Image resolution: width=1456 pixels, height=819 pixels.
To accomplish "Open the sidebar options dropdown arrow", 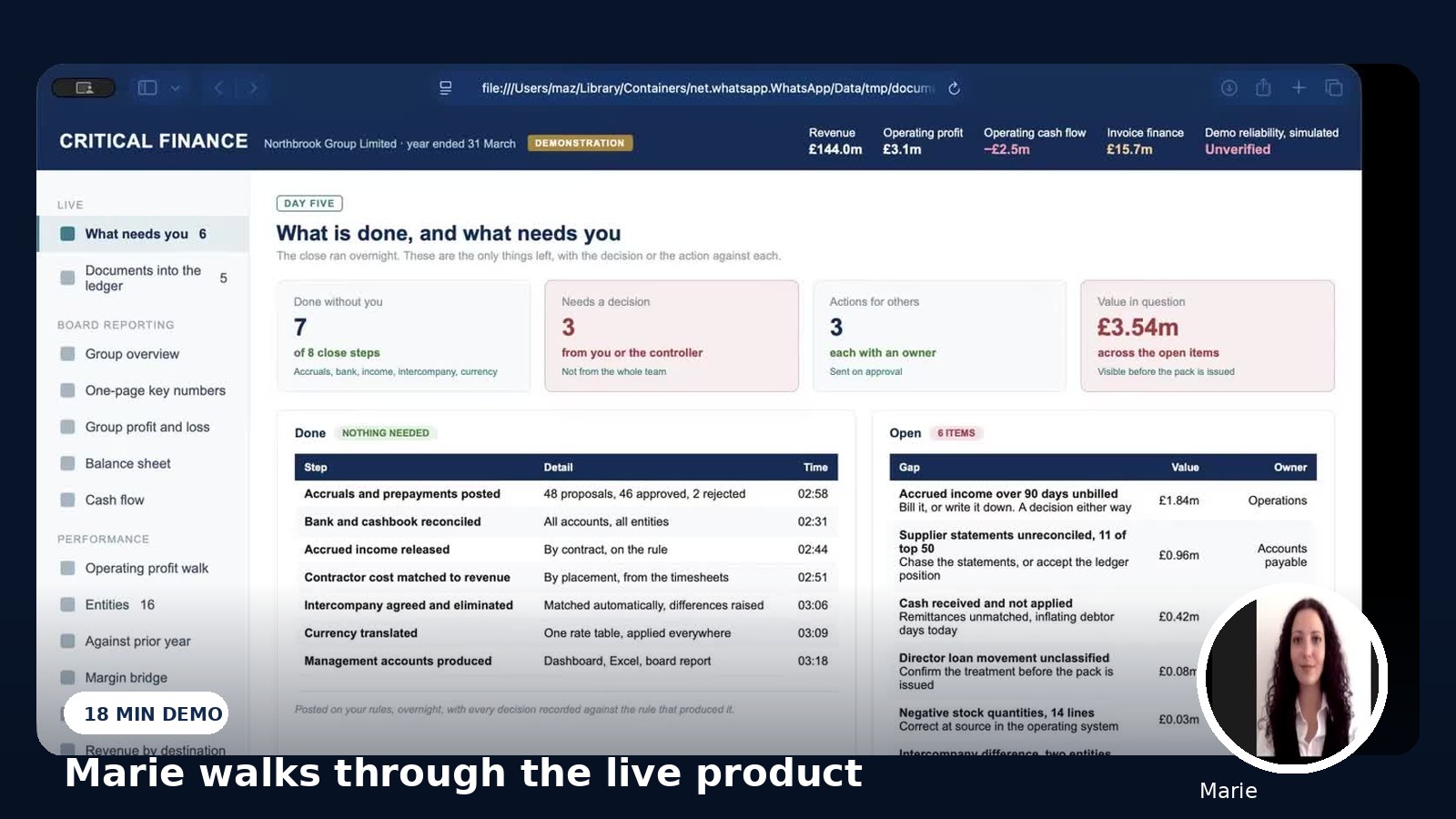I will (176, 88).
